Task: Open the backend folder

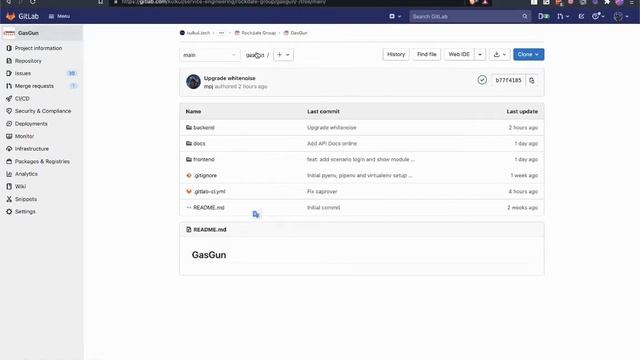Action: pyautogui.click(x=204, y=128)
